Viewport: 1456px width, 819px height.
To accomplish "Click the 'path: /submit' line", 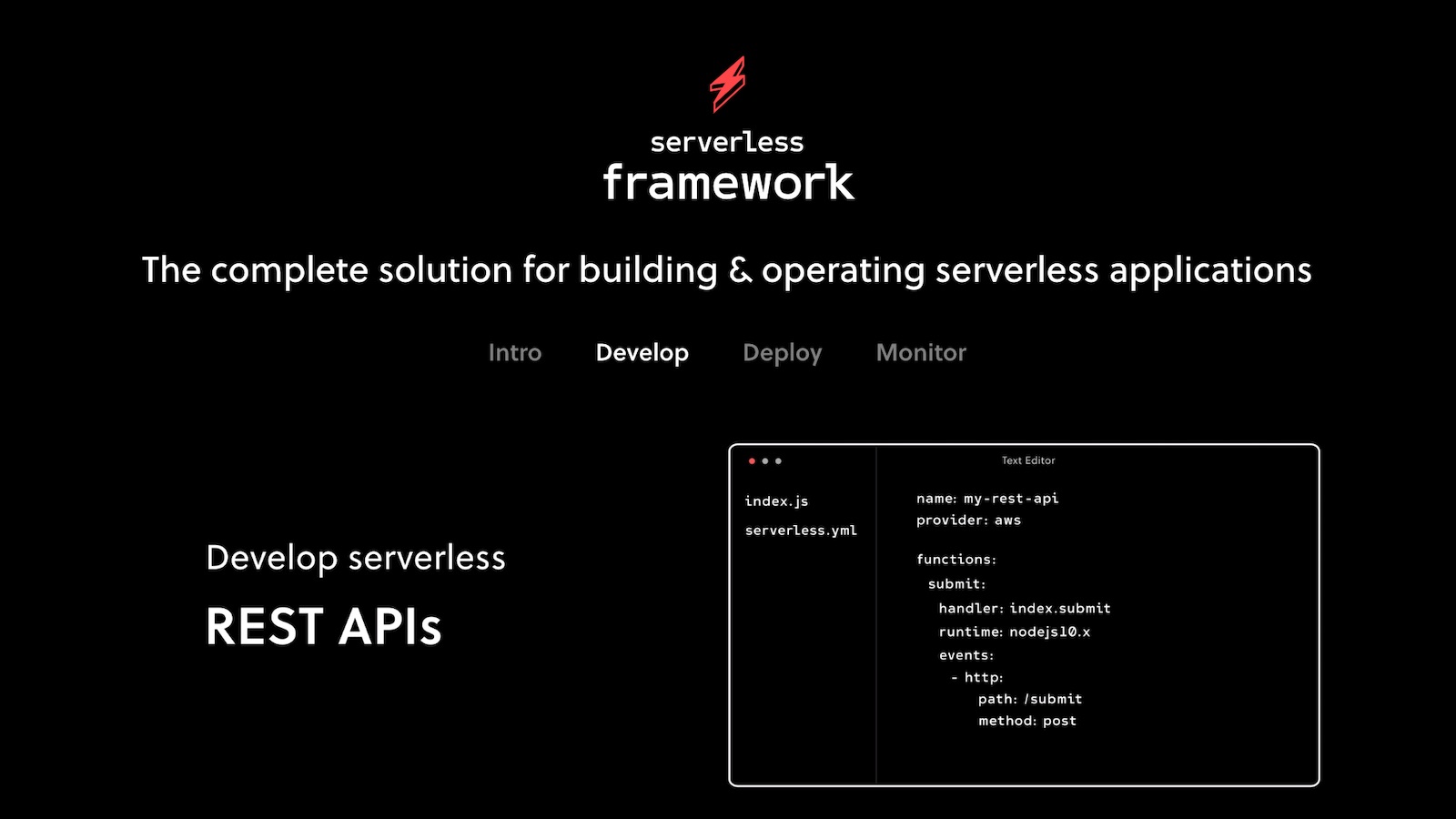I will [x=1030, y=700].
